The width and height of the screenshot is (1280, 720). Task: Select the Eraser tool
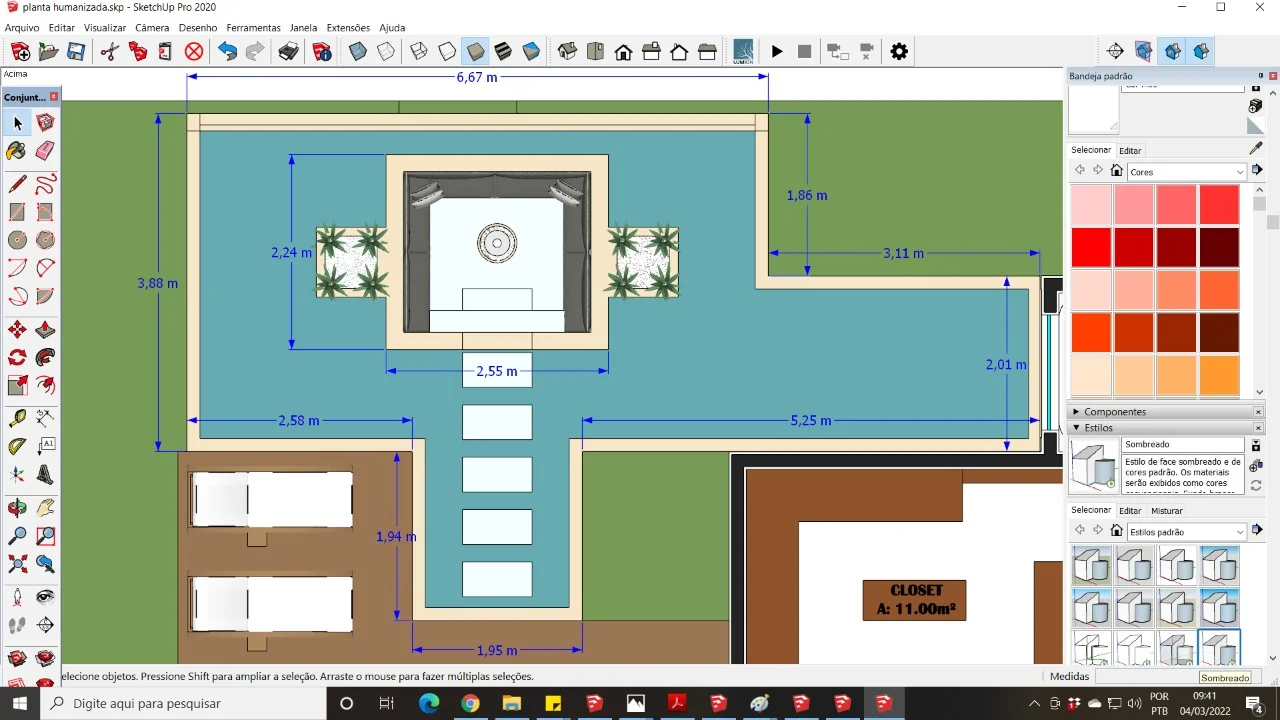point(45,151)
